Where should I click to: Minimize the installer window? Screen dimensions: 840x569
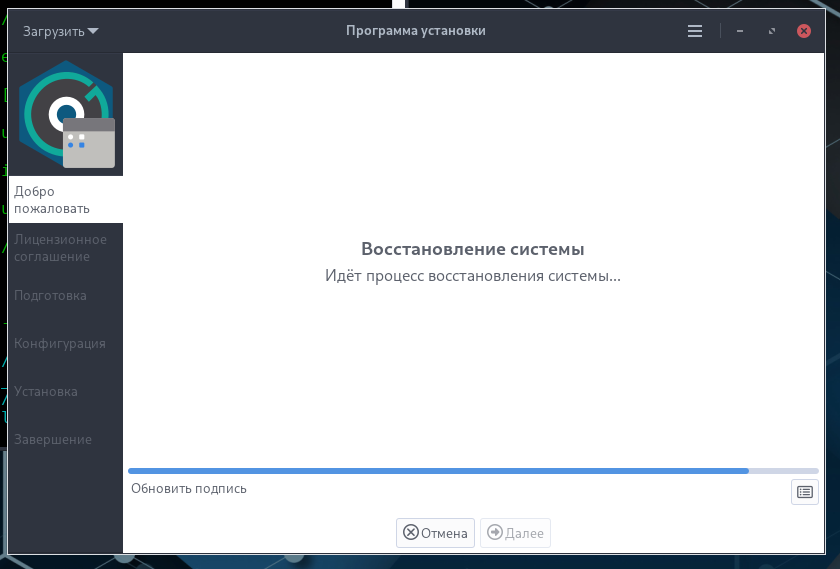740,31
